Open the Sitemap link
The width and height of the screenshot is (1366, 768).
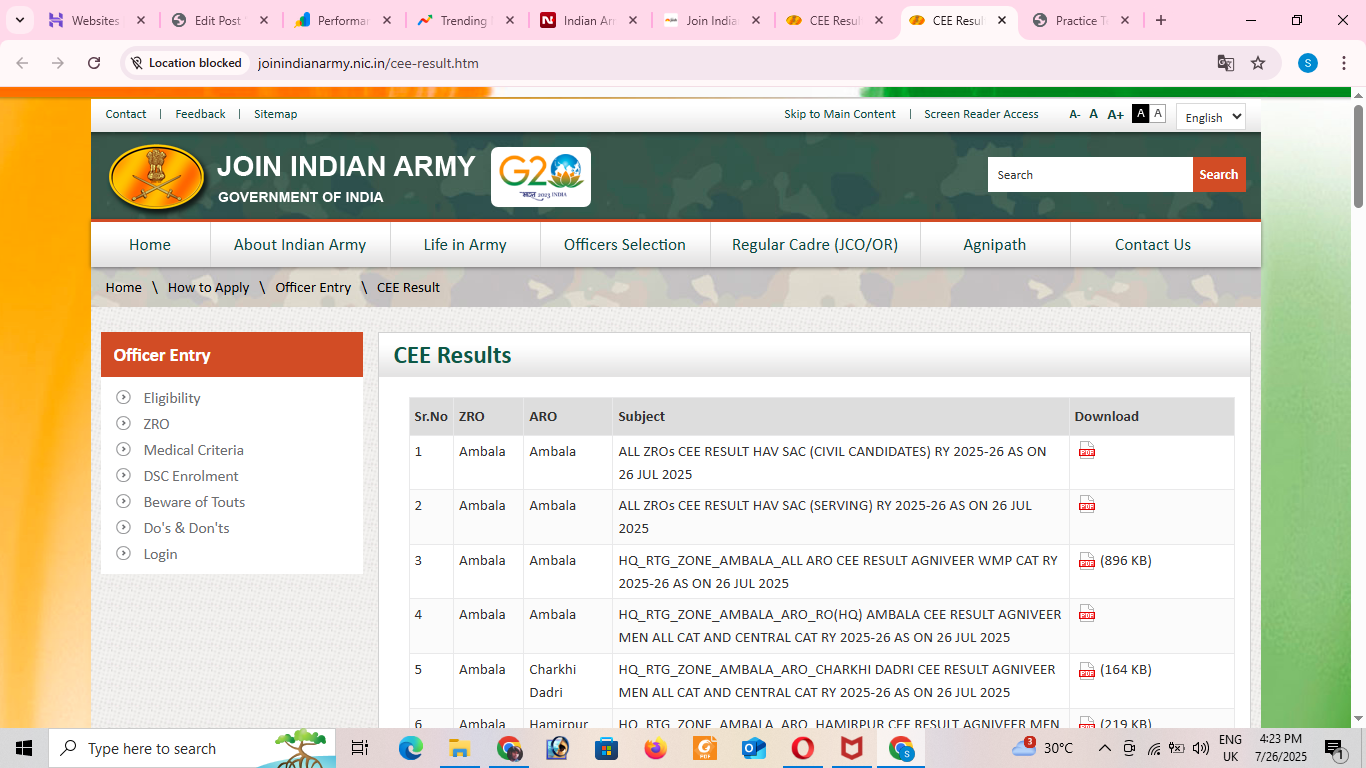[x=275, y=114]
